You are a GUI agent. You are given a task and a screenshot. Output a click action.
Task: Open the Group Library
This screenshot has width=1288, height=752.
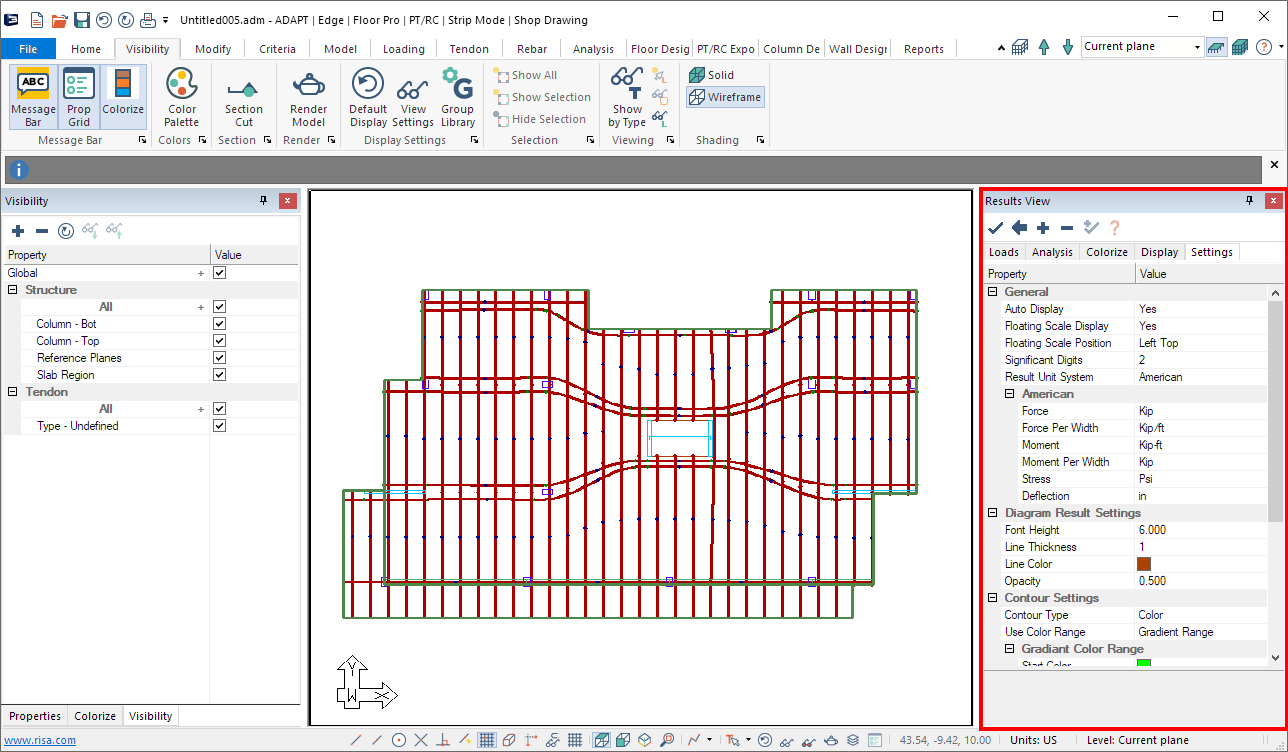tap(457, 97)
